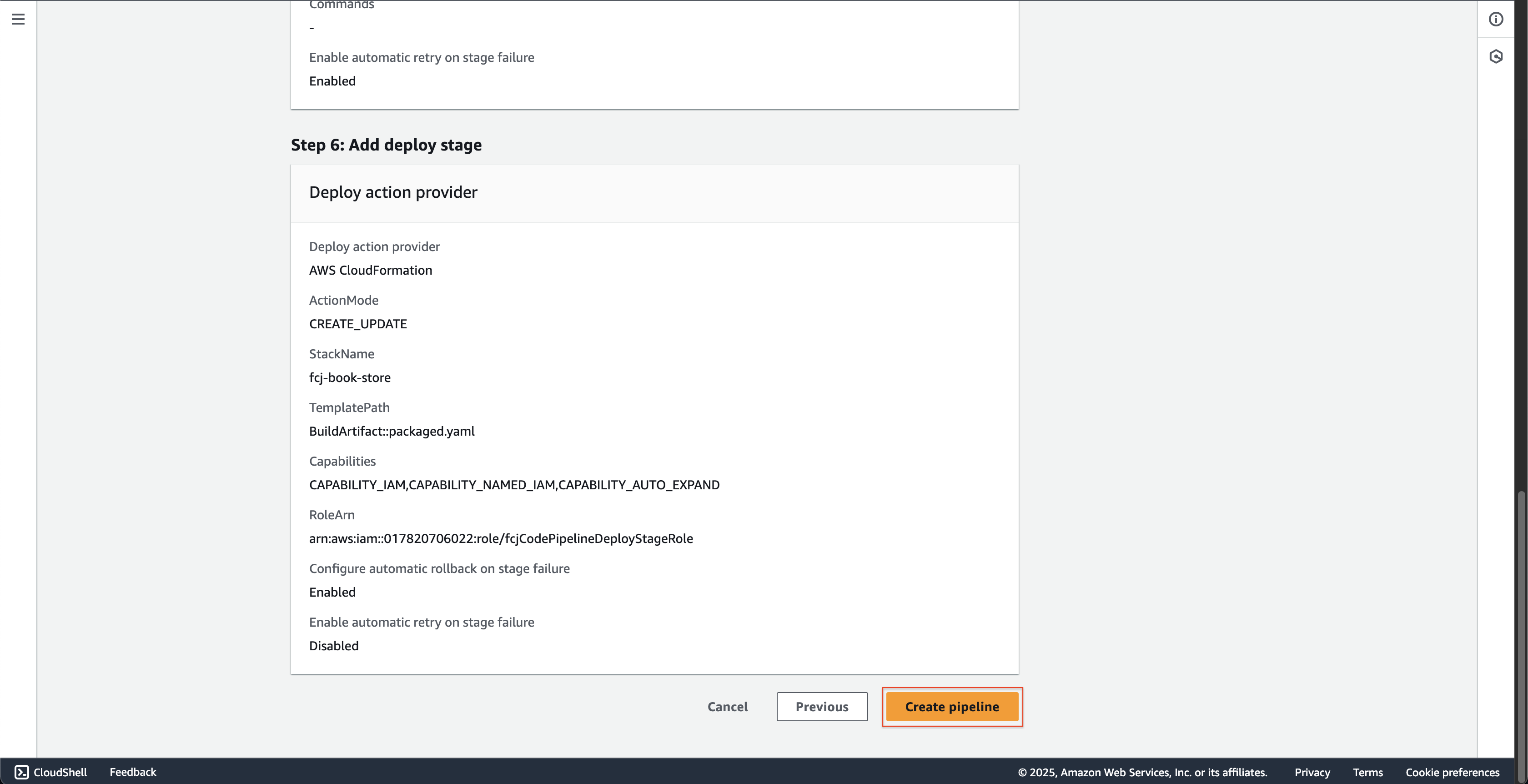Click the ActionMode label
The height and width of the screenshot is (784, 1528).
(x=343, y=300)
